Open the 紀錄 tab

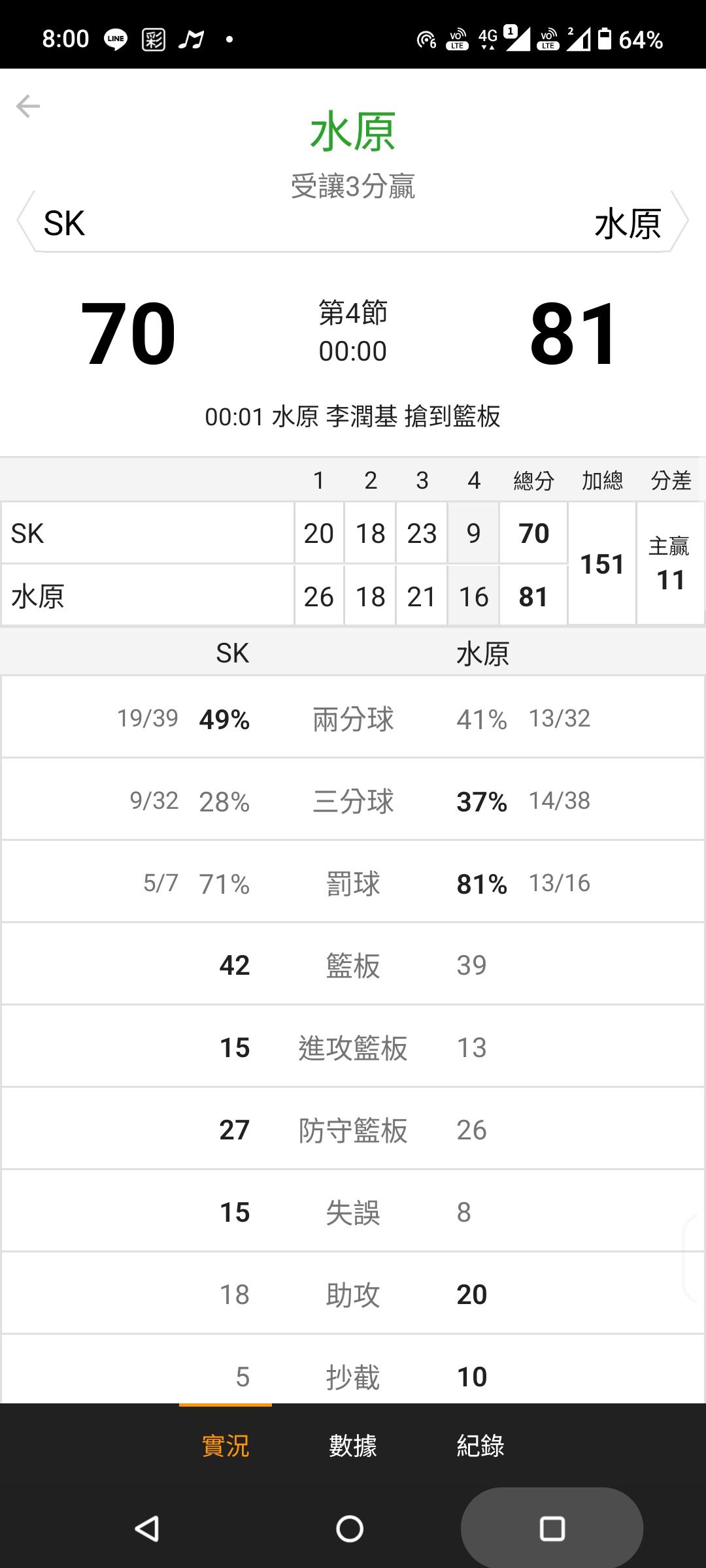480,1446
